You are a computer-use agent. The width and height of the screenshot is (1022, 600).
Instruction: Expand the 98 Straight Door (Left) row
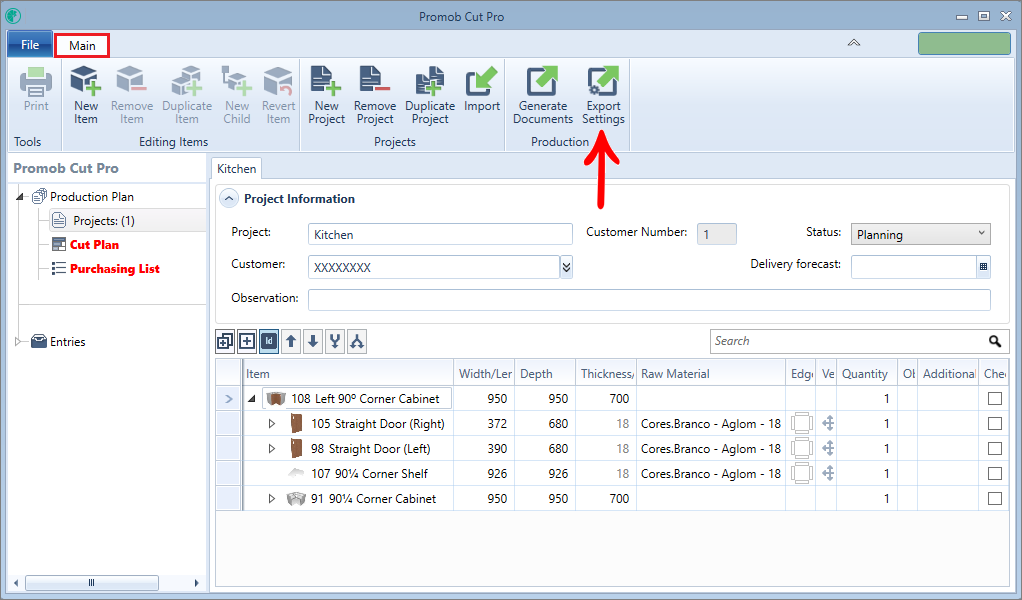pyautogui.click(x=272, y=448)
